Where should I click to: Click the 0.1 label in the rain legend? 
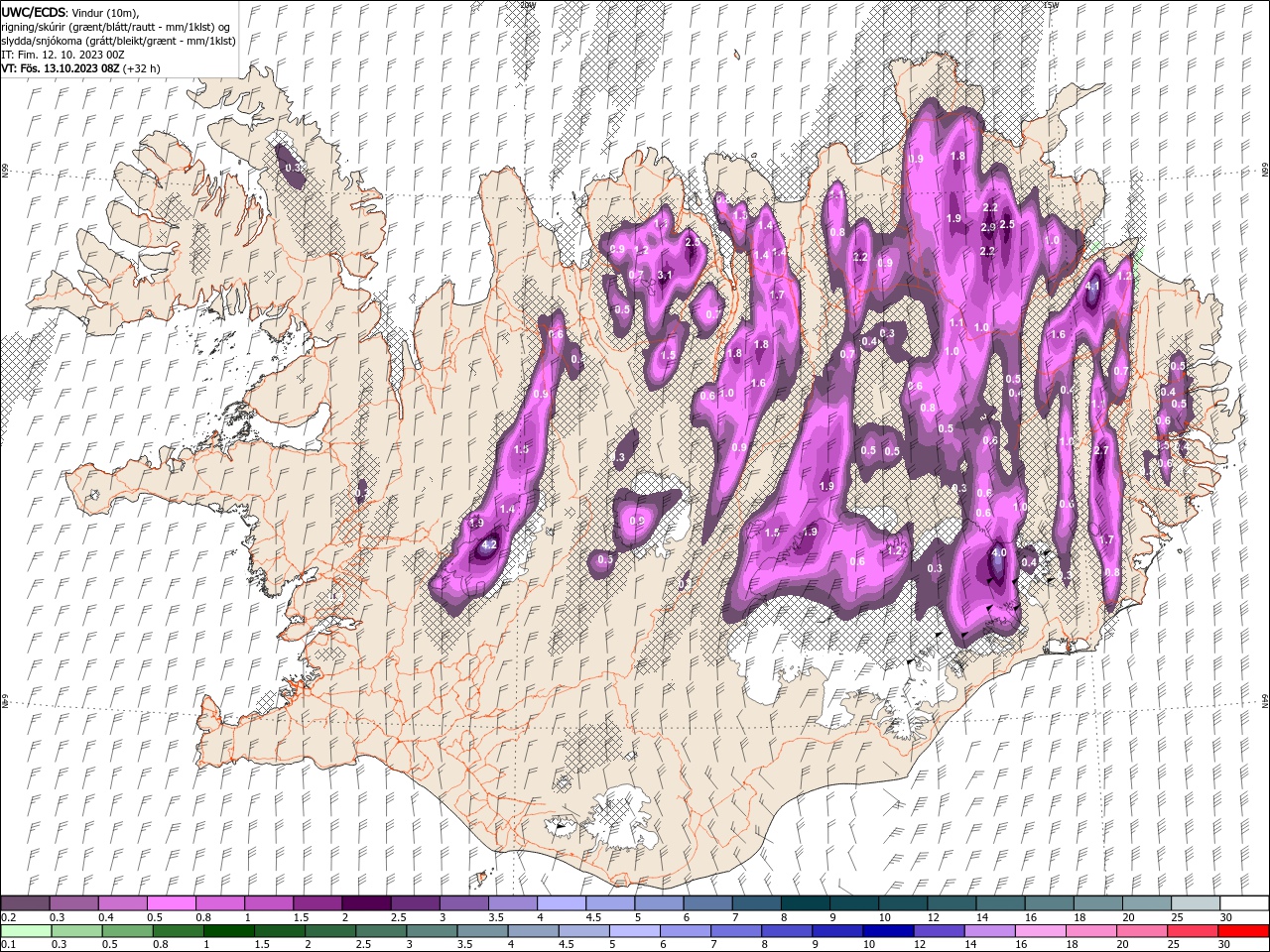pos(9,944)
